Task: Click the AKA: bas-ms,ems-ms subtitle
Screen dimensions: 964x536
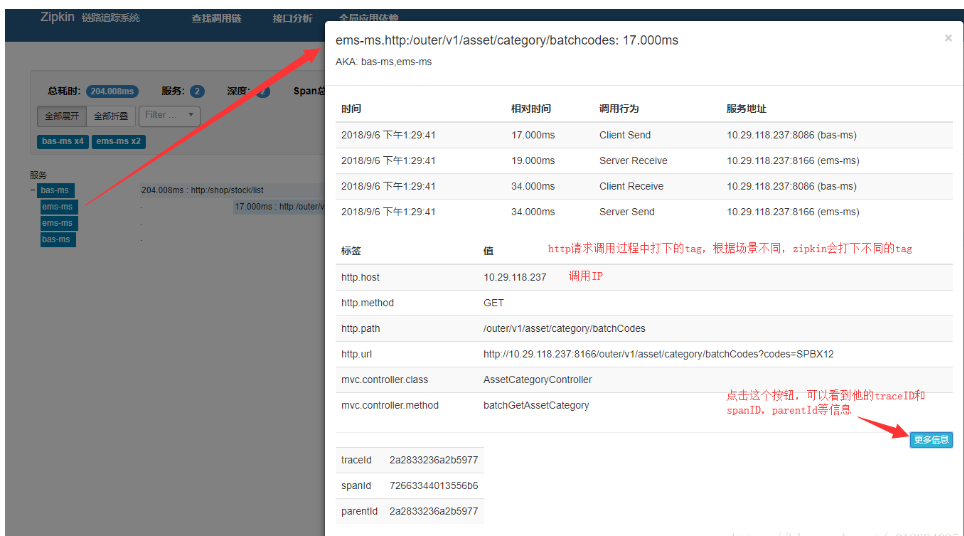Action: [x=384, y=62]
